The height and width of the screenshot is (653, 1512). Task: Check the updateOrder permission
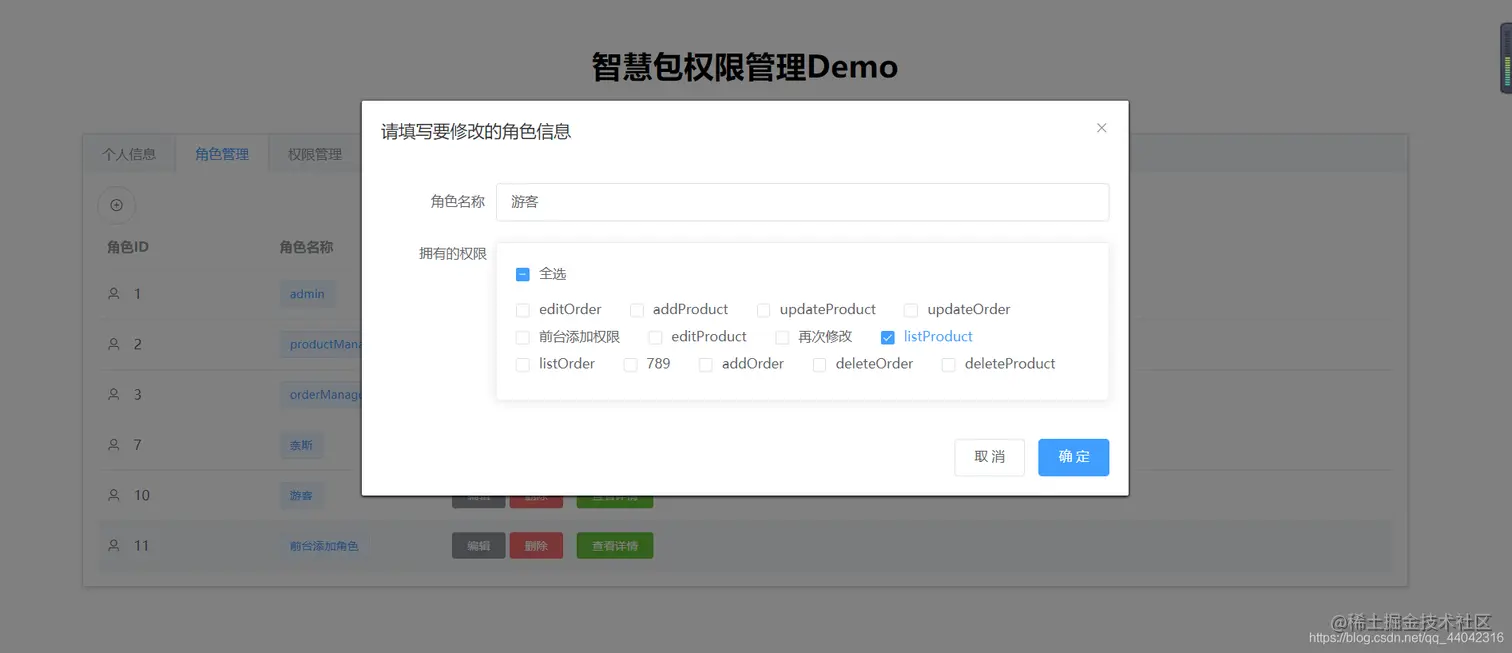(911, 310)
